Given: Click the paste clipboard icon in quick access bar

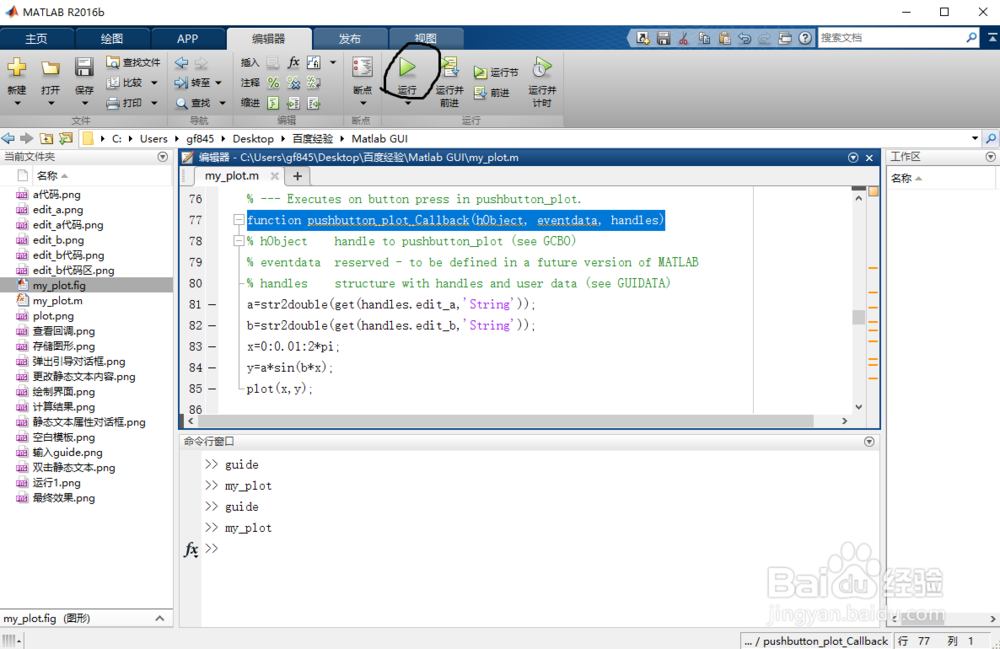Looking at the screenshot, I should pos(724,38).
